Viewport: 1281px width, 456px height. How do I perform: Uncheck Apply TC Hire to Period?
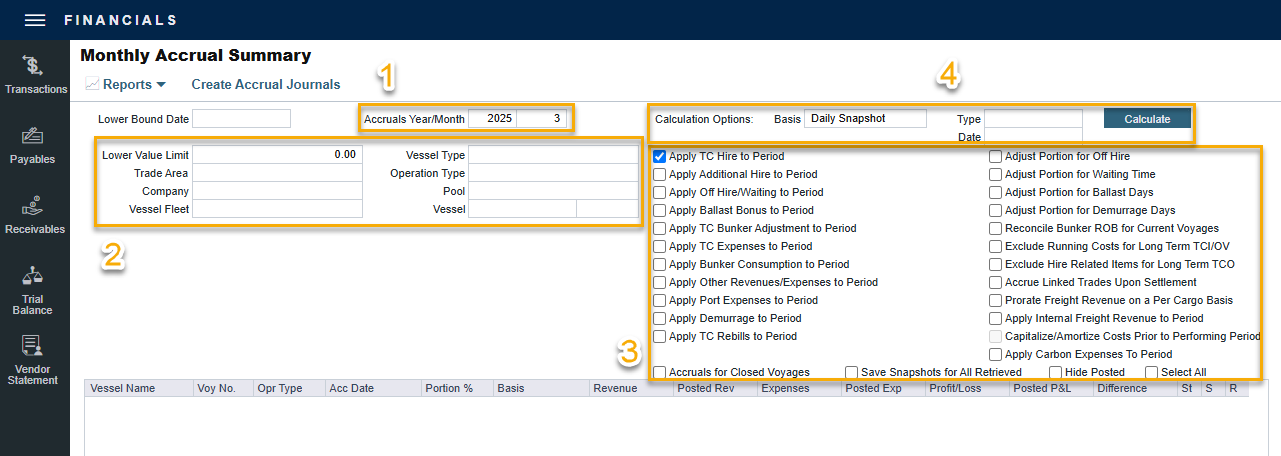[x=660, y=157]
